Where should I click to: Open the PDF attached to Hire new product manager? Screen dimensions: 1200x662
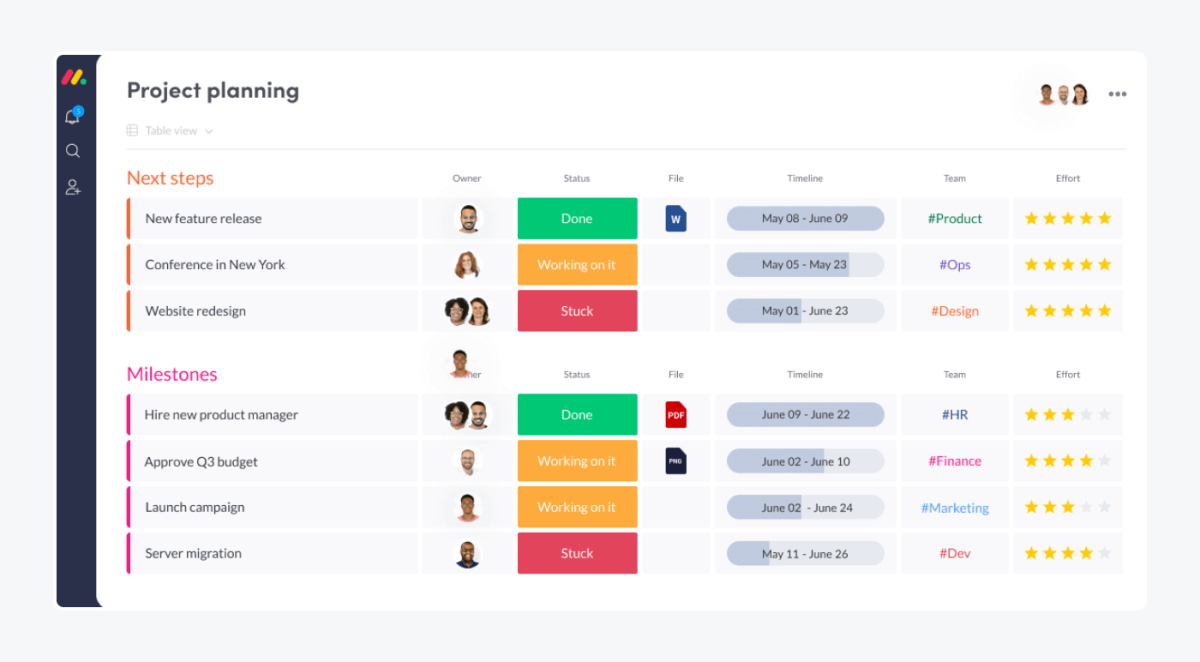coord(676,414)
